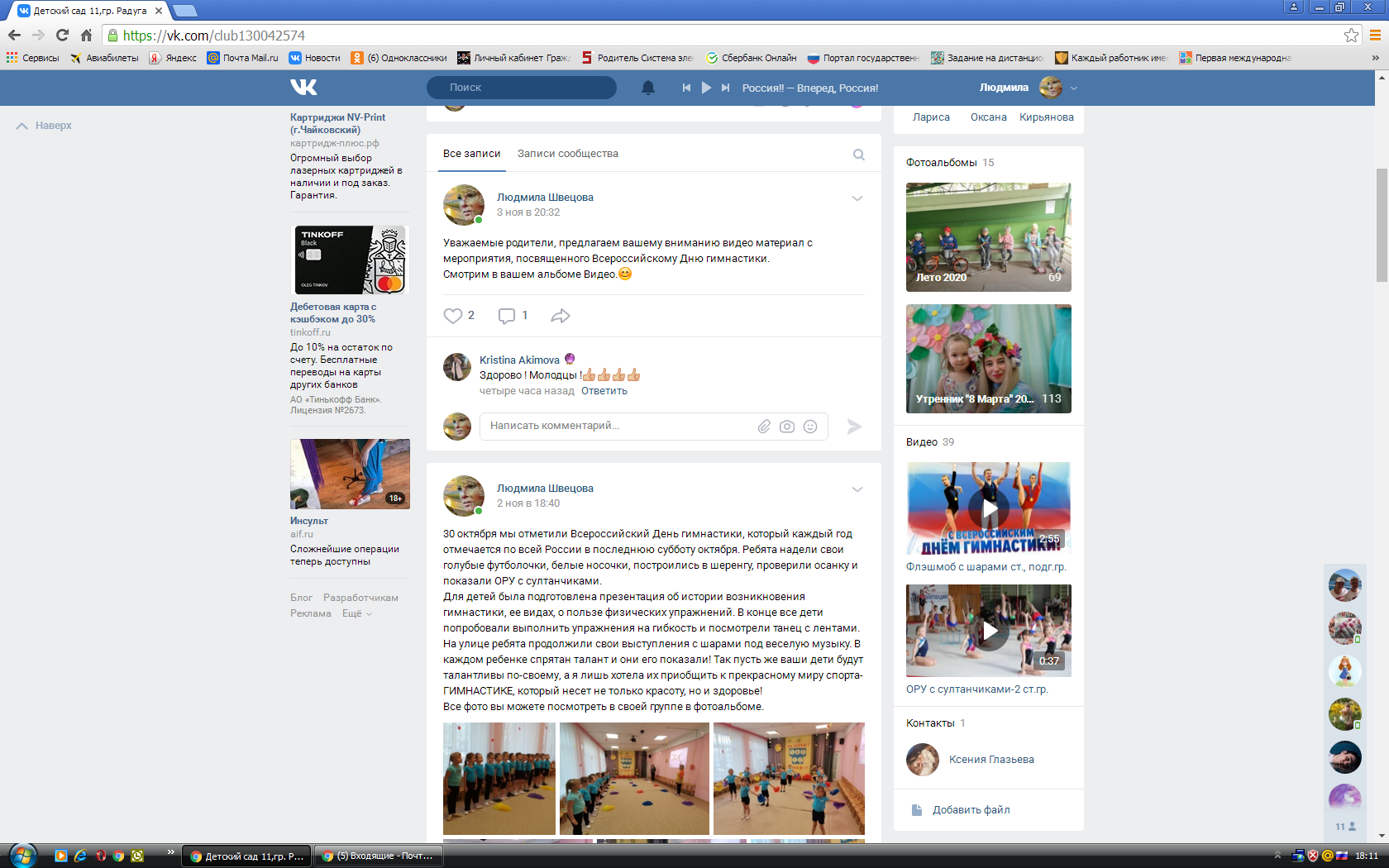Open new browser tab
The height and width of the screenshot is (868, 1389).
185,11
